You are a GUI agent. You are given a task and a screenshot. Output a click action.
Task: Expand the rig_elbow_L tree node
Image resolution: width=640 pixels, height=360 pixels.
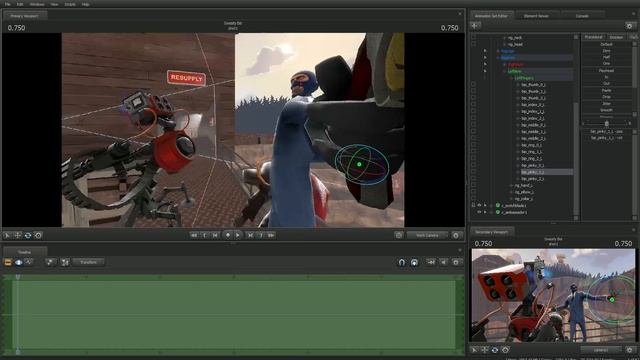coord(511,192)
